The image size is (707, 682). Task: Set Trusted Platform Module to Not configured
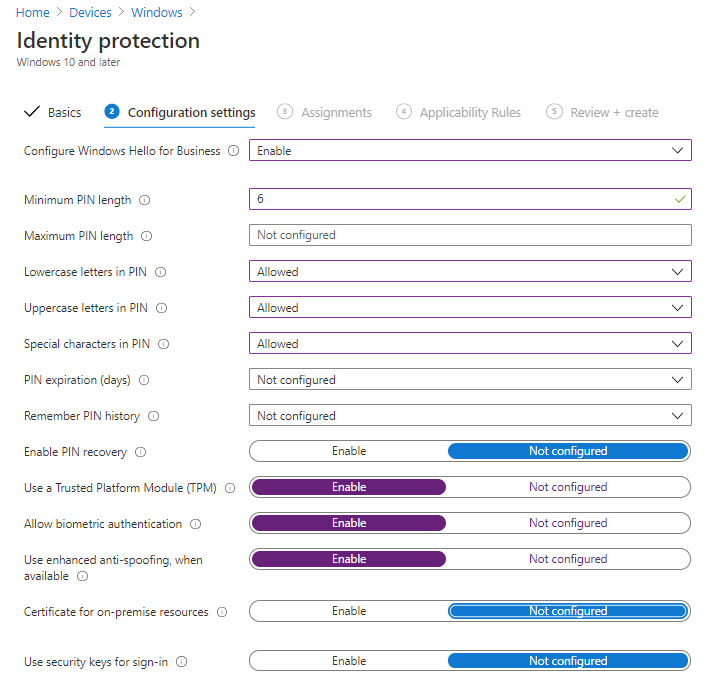[x=567, y=487]
